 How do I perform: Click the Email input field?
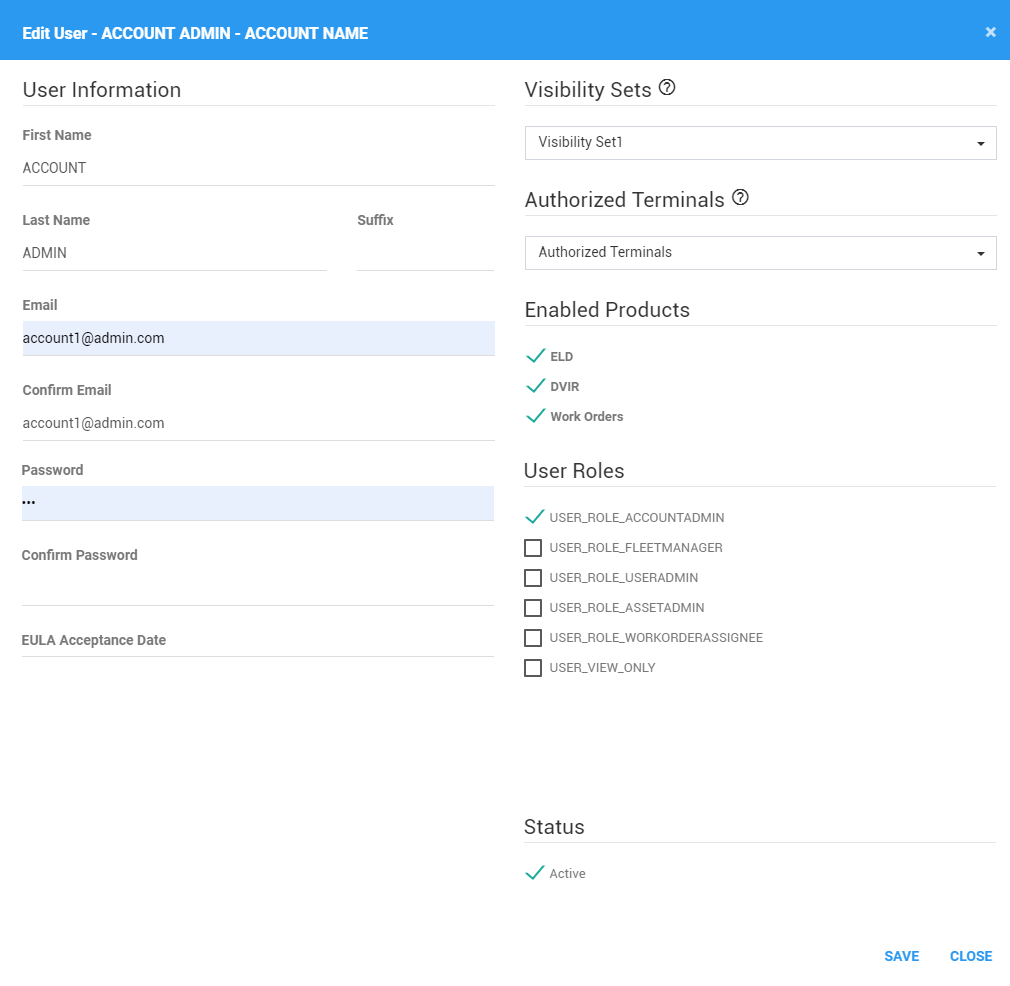pos(258,338)
